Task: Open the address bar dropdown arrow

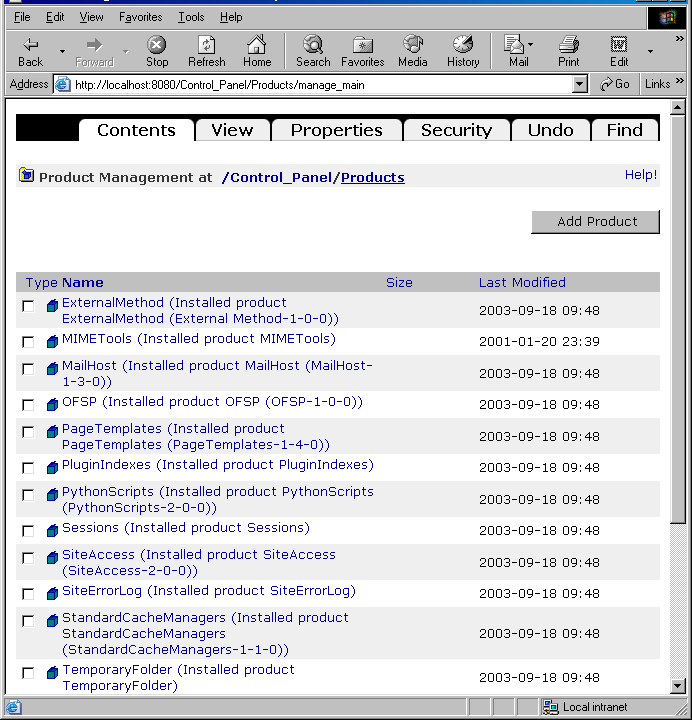Action: 579,84
